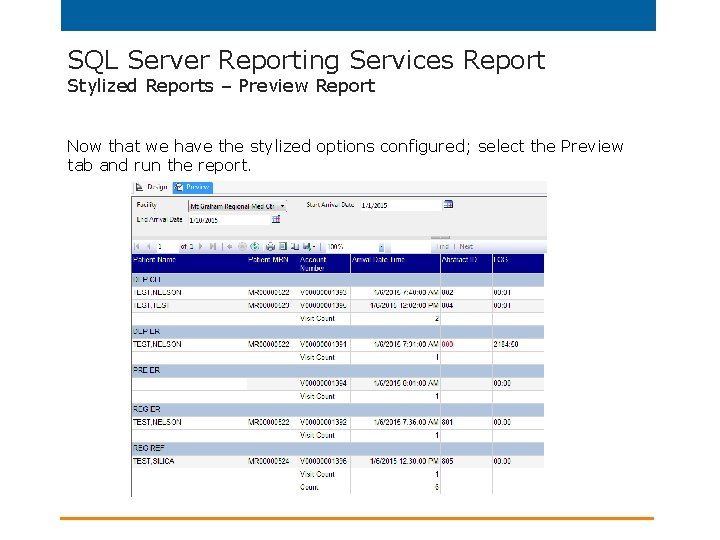Print the report
Screen dimensions: 720x540
click(270, 247)
